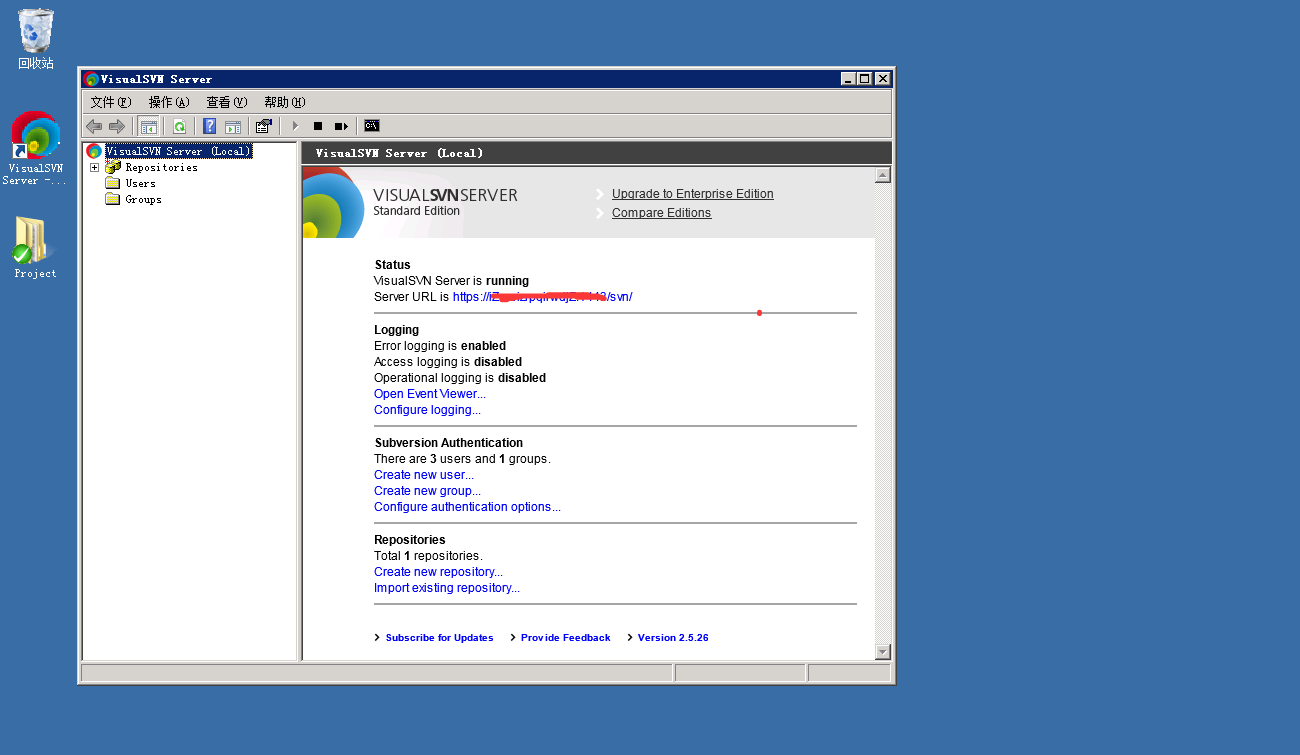Open Help via blue question mark icon

coord(209,126)
